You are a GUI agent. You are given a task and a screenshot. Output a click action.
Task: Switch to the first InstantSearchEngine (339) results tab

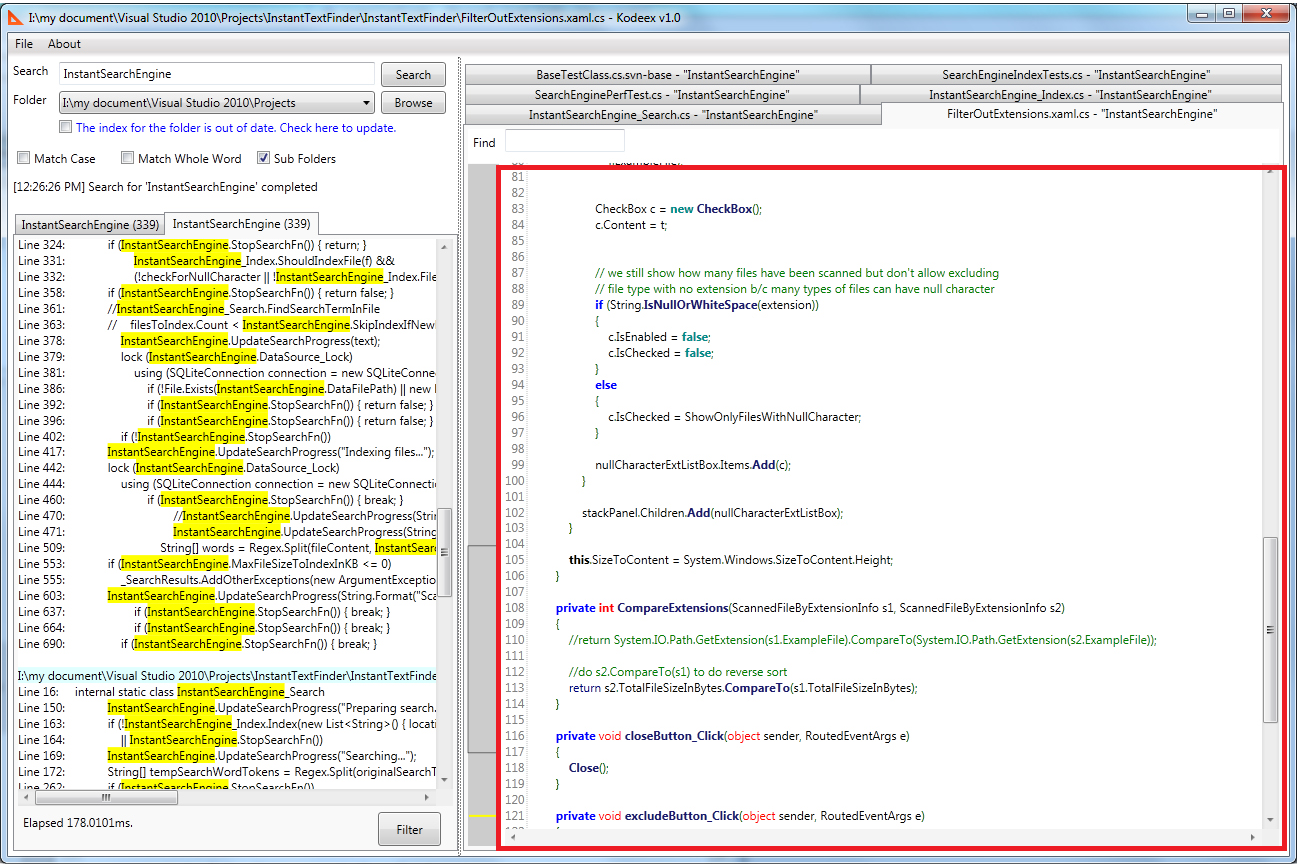(89, 224)
